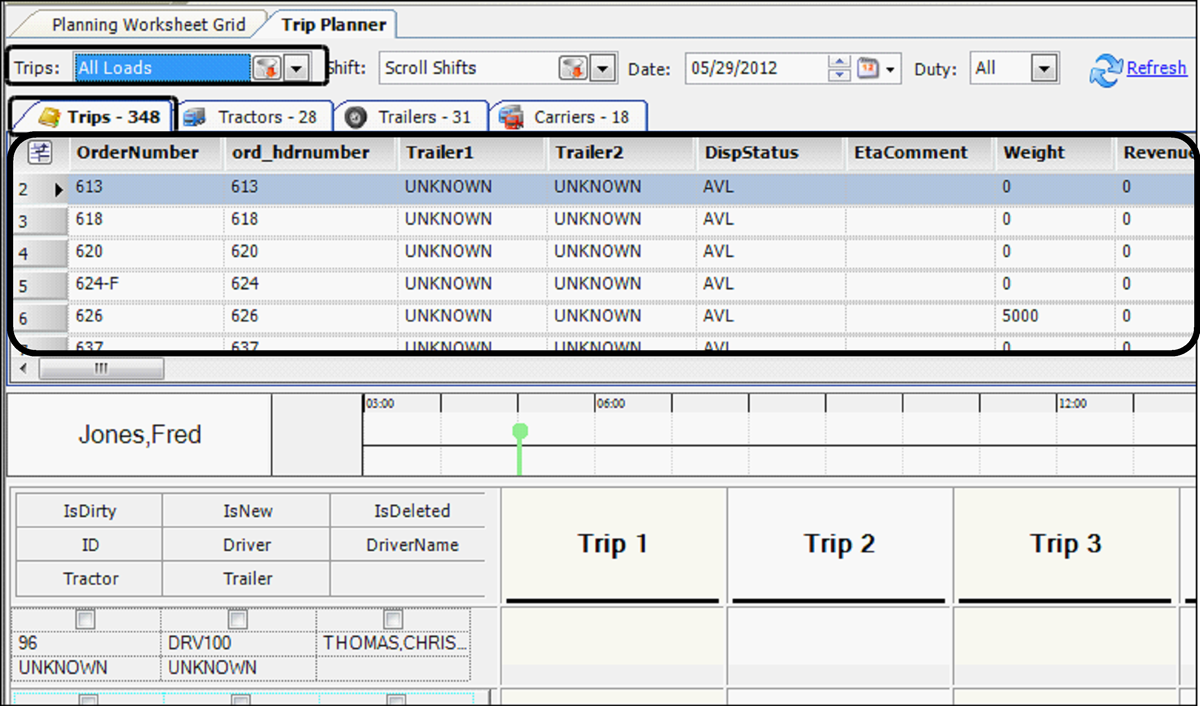
Task: Select the Trip Planner tab
Action: 334,24
